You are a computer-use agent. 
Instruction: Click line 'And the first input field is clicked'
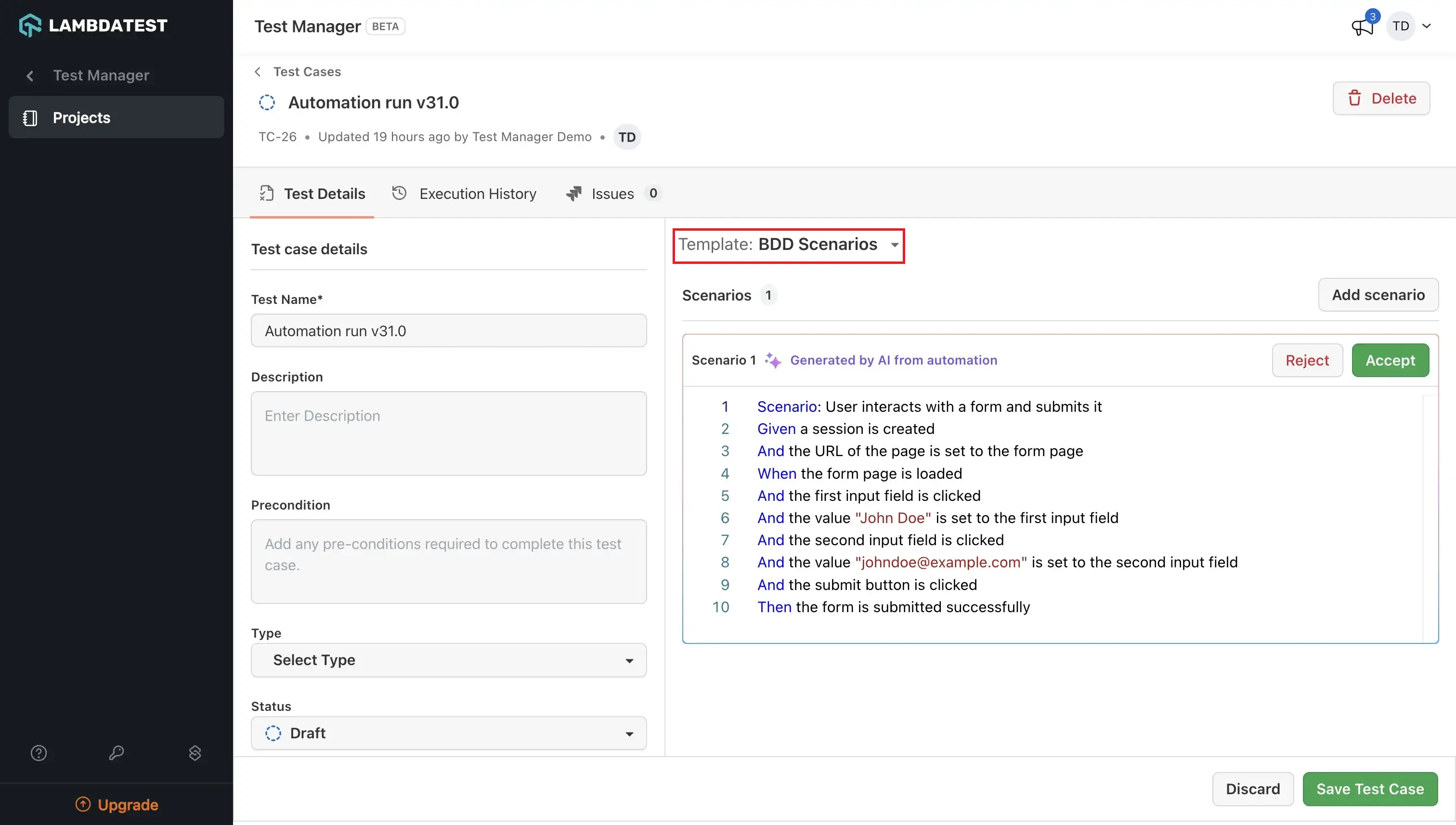[869, 496]
